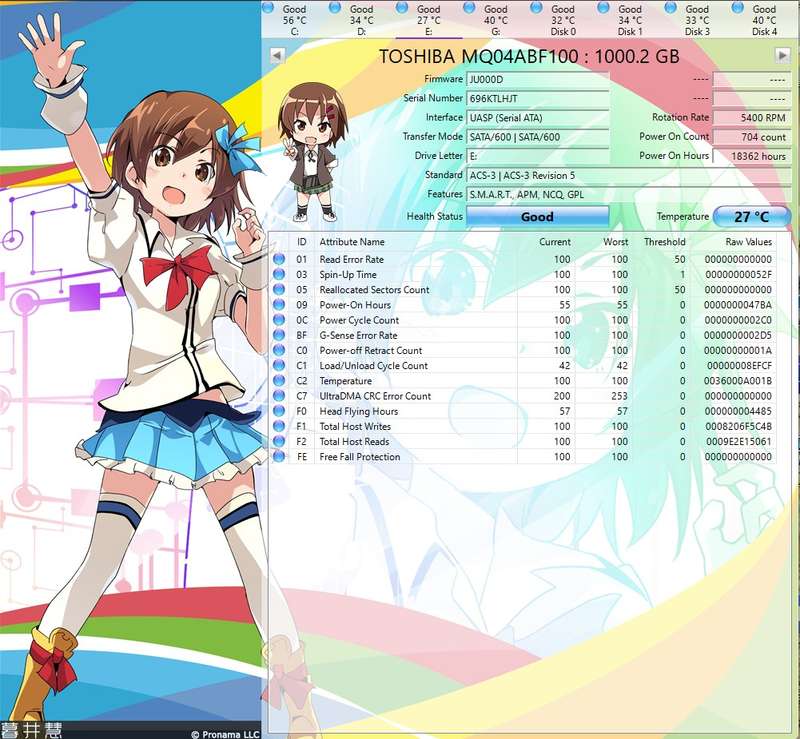Click the status icon for G-Sense Error Rate
This screenshot has height=739, width=800.
[x=279, y=335]
